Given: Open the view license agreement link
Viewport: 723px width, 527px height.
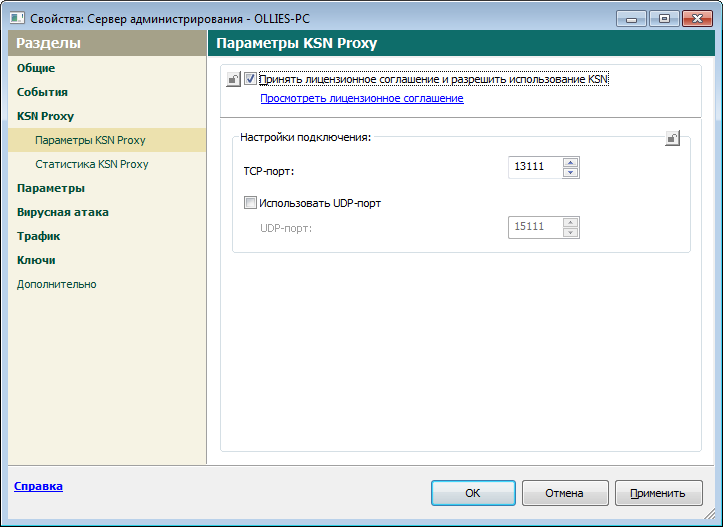Looking at the screenshot, I should click(x=362, y=98).
